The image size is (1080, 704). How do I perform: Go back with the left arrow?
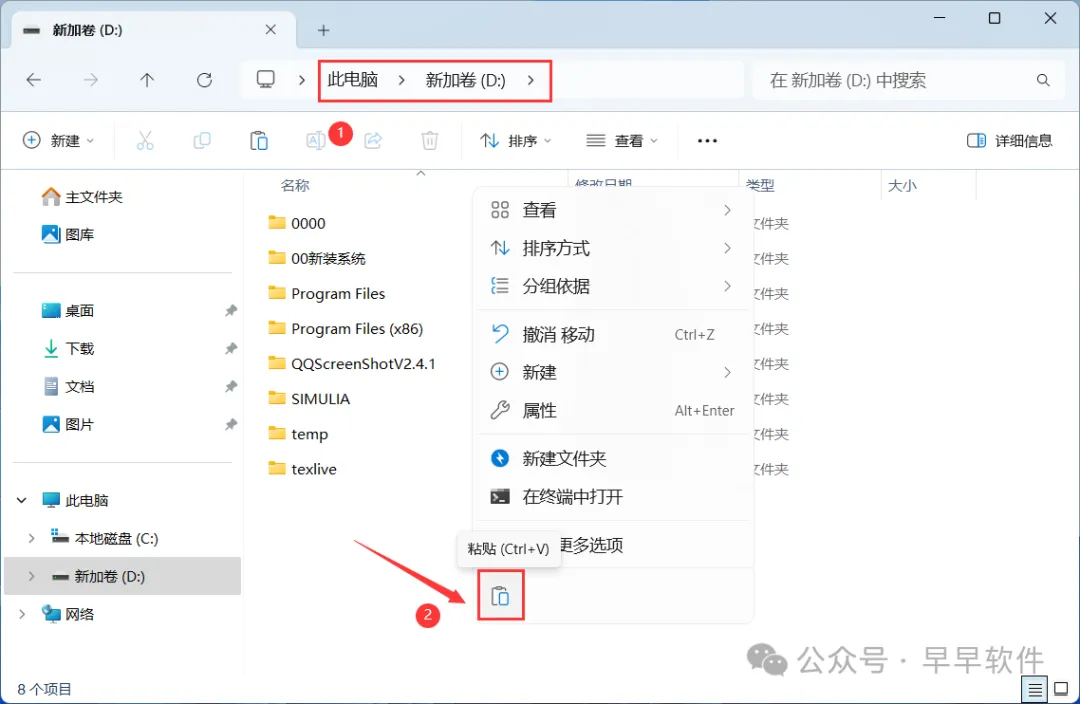34,80
